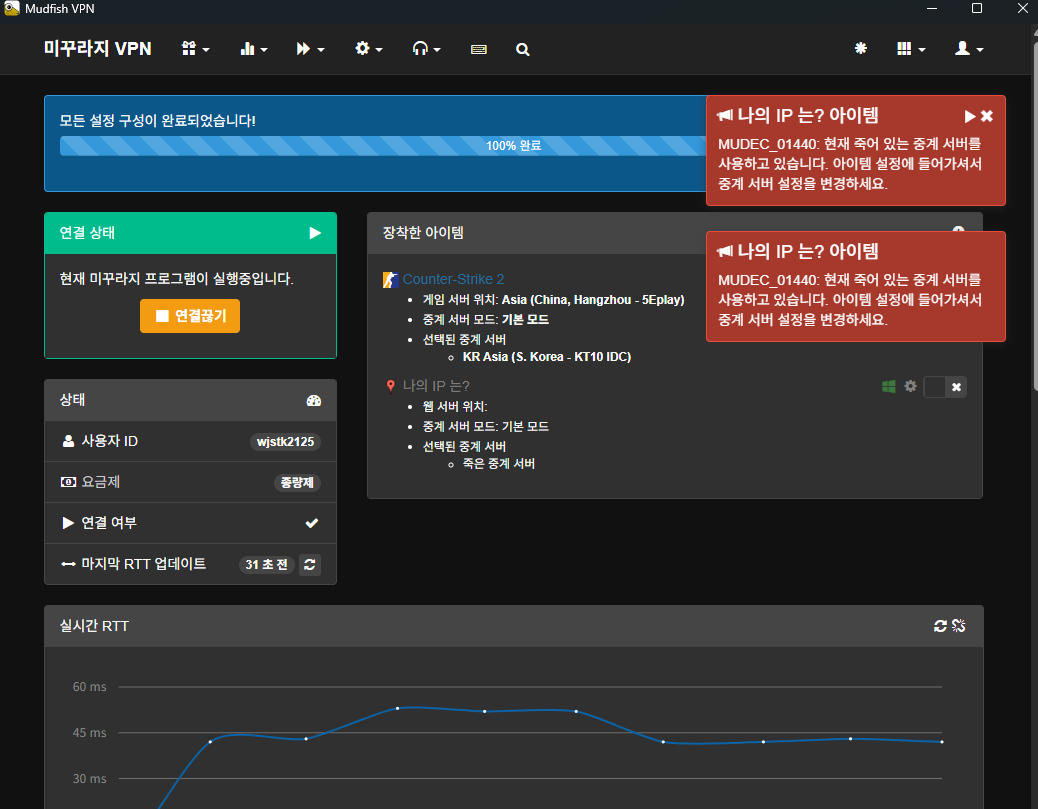This screenshot has height=809, width=1038.
Task: Open the Counter-Strike 2 item link
Action: [453, 279]
